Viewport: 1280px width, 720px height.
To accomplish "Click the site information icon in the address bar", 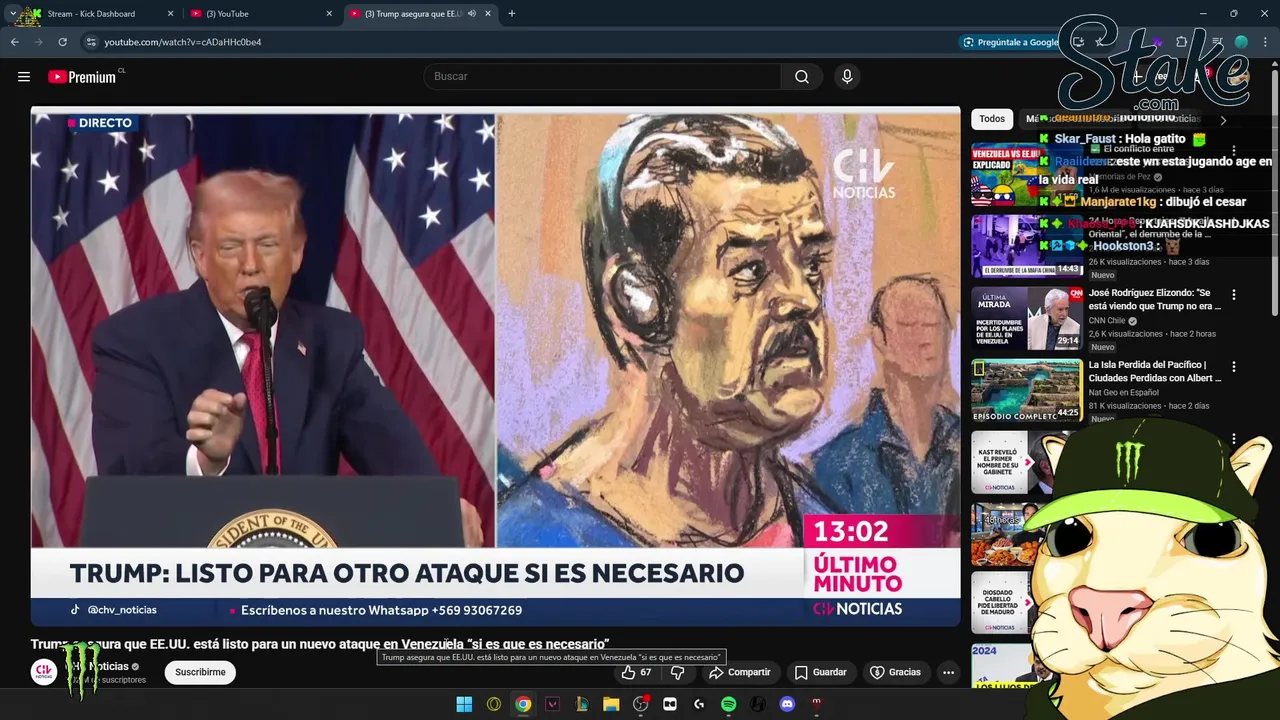I will coord(91,42).
